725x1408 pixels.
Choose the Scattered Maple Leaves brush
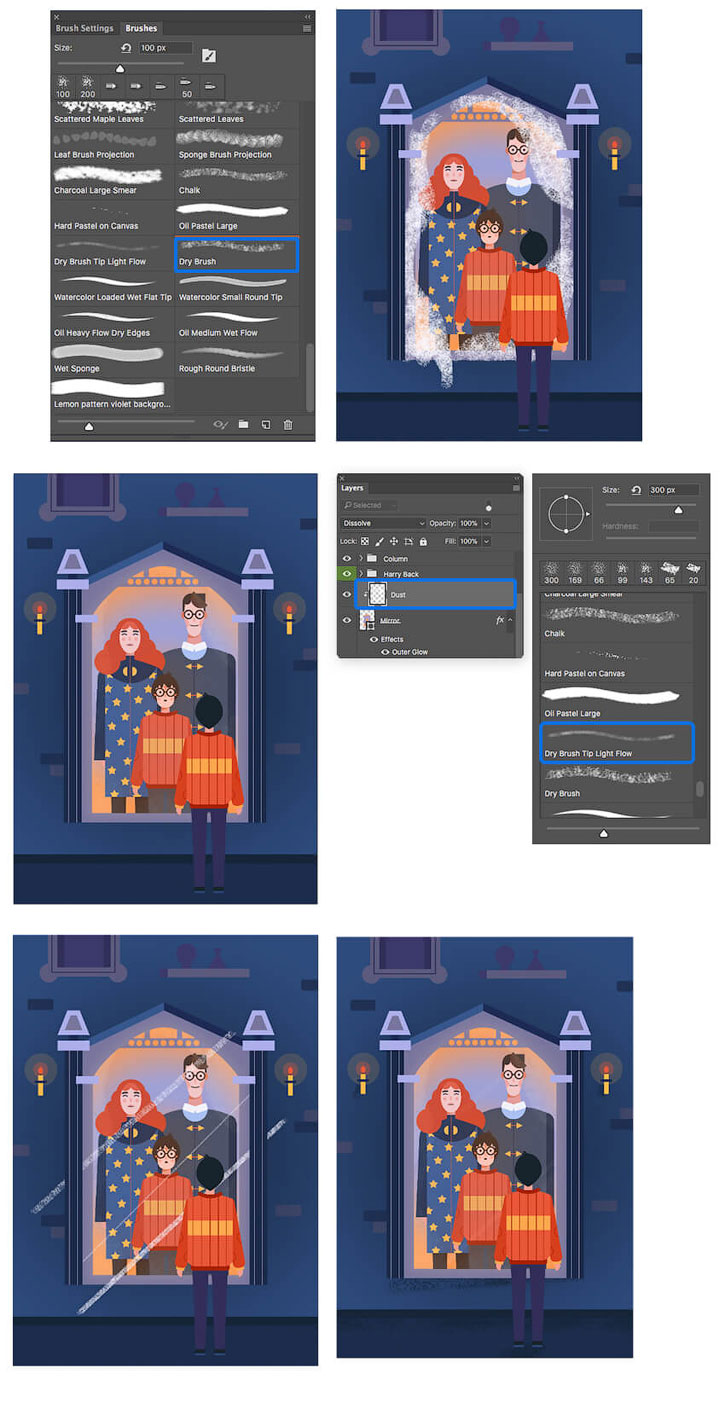point(112,113)
